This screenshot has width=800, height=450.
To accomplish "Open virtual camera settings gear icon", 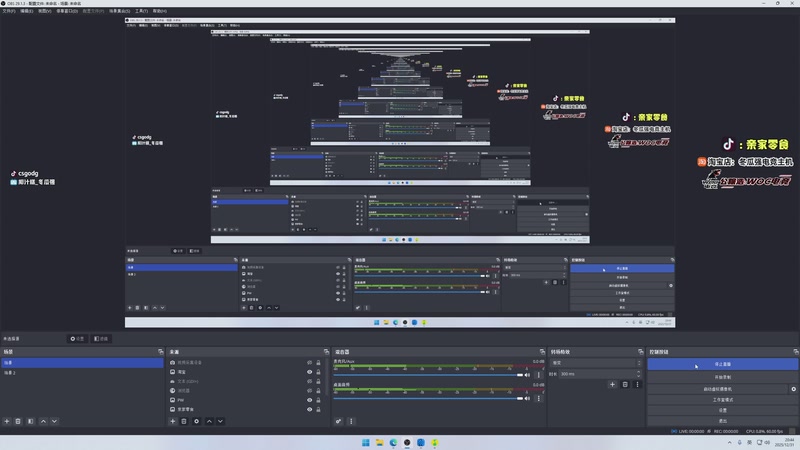I will (793, 389).
